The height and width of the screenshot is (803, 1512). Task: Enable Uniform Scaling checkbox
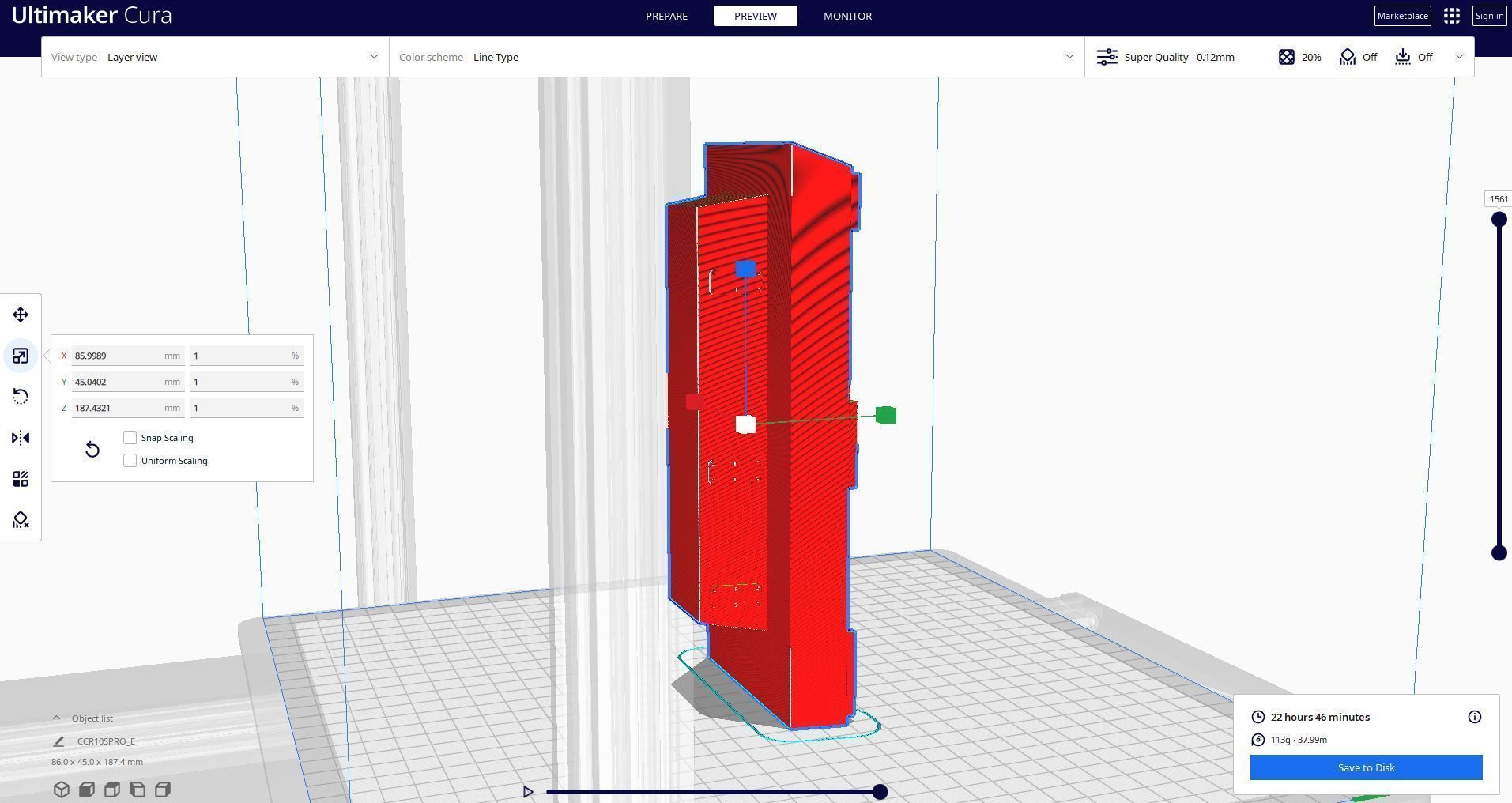coord(130,461)
